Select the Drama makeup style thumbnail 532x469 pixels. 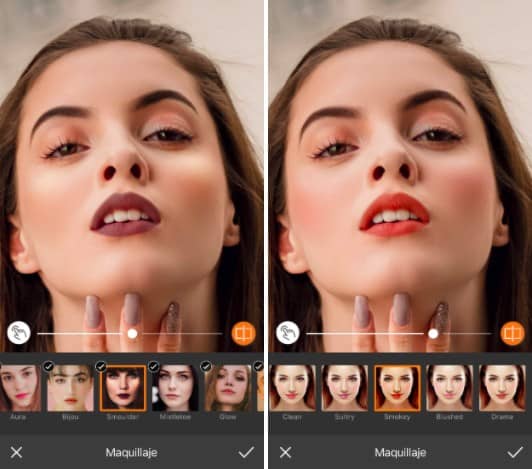(502, 388)
